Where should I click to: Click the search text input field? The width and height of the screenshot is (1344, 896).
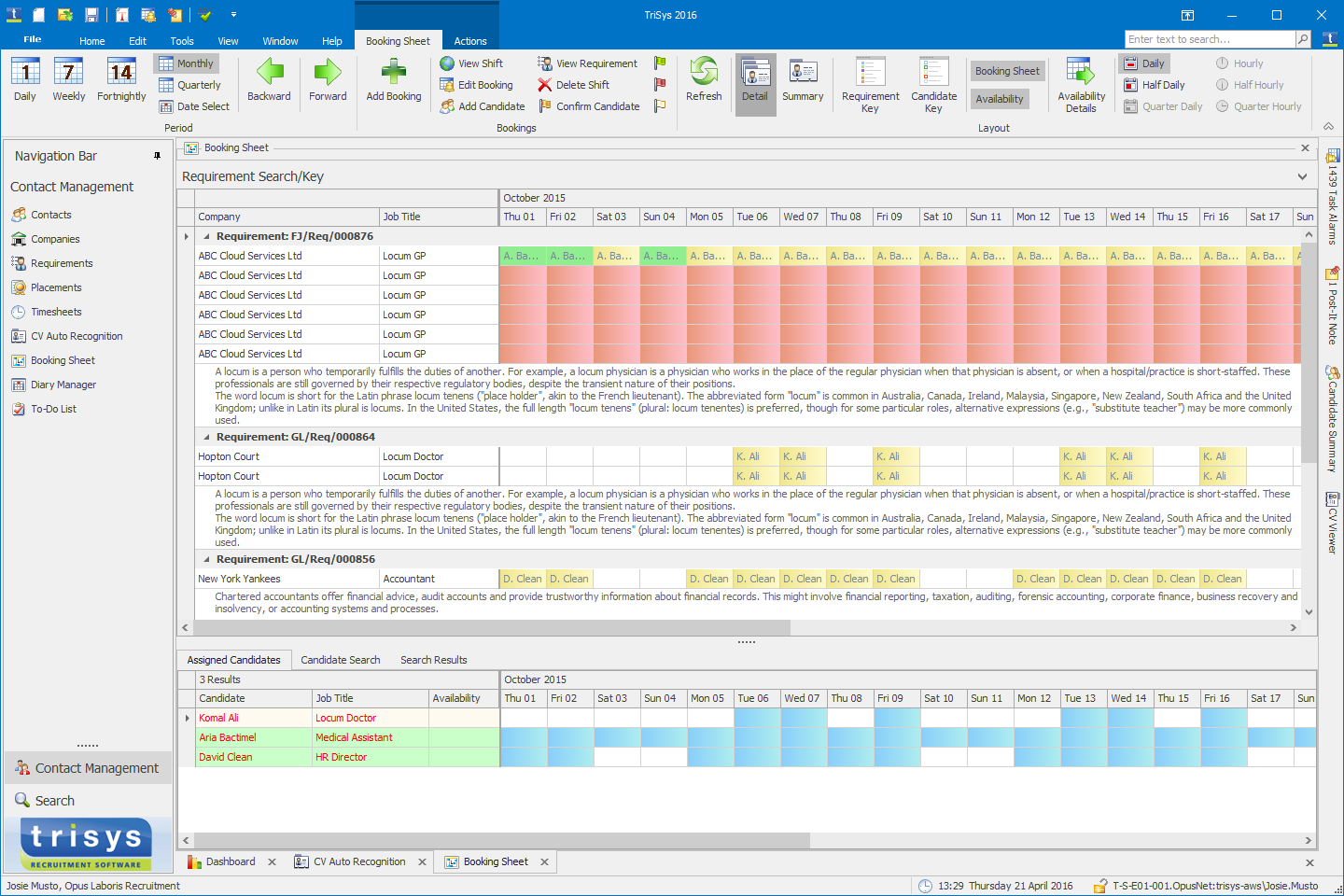point(1210,39)
